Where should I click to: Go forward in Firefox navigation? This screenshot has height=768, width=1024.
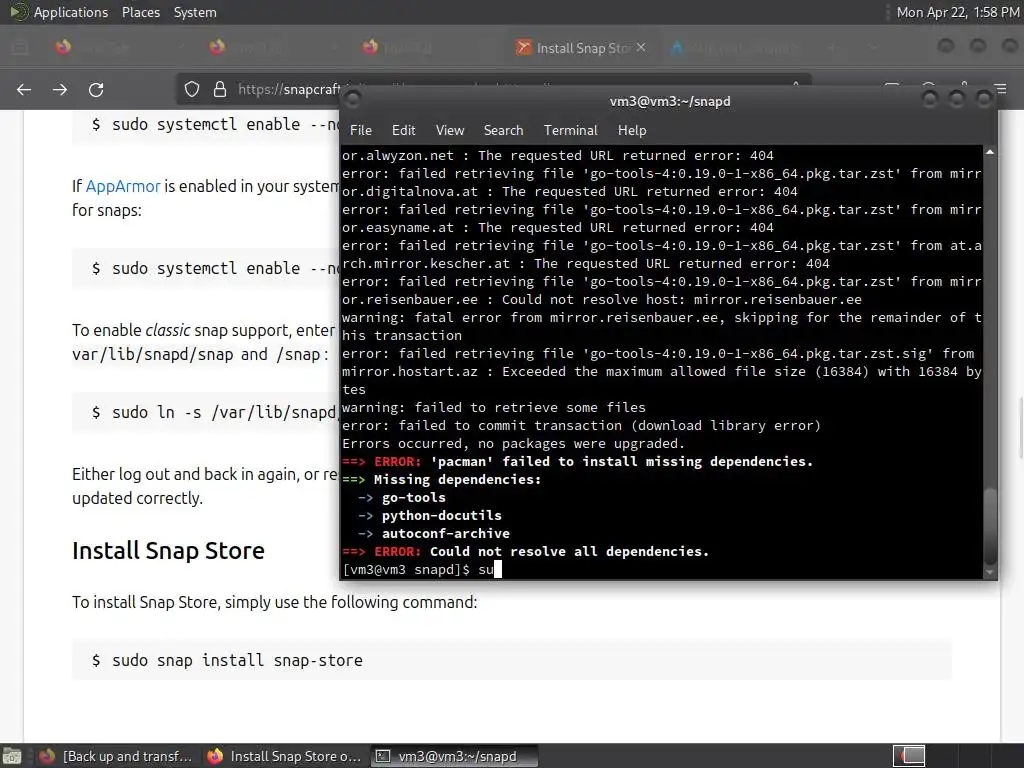point(60,89)
